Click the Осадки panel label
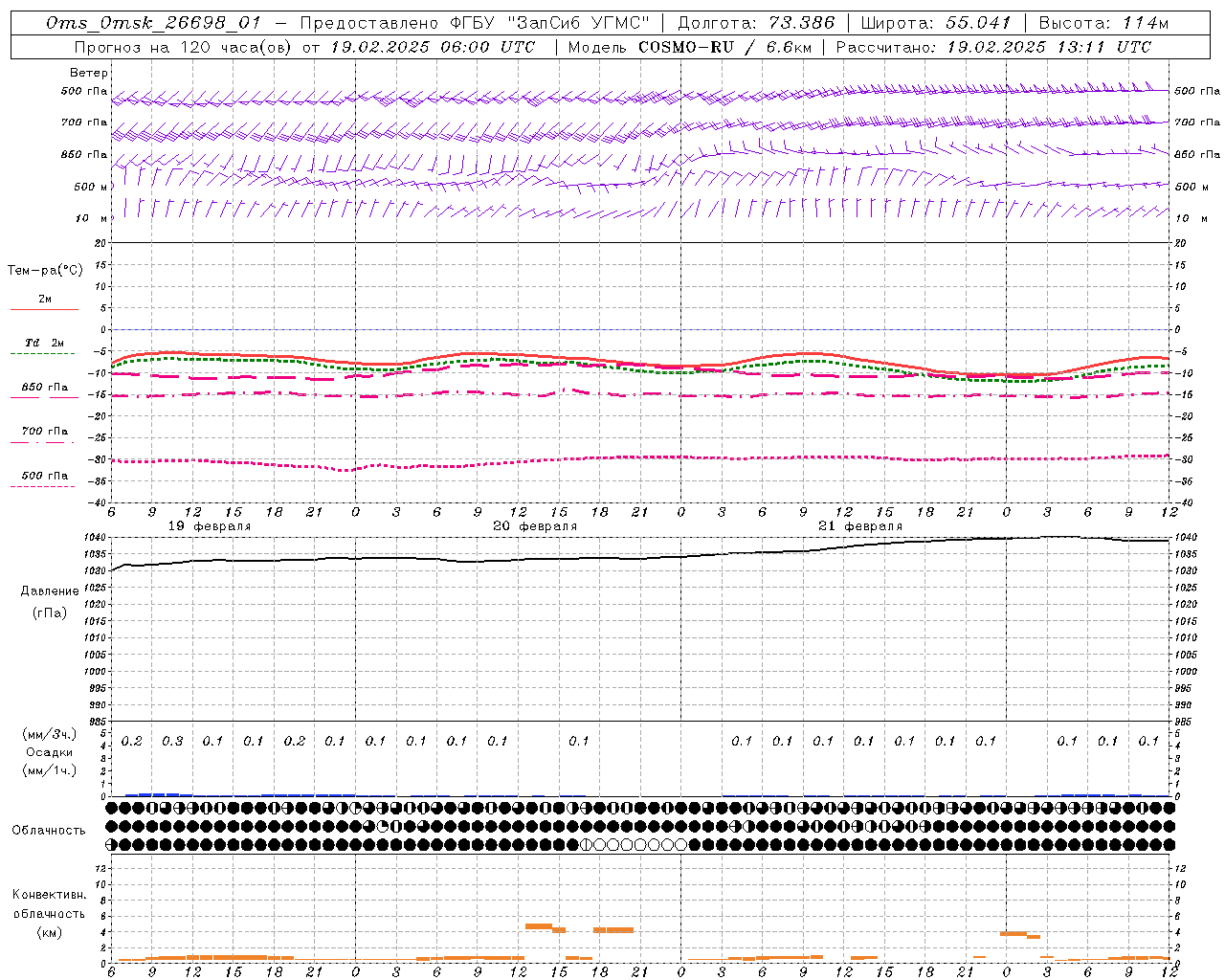 coord(50,752)
